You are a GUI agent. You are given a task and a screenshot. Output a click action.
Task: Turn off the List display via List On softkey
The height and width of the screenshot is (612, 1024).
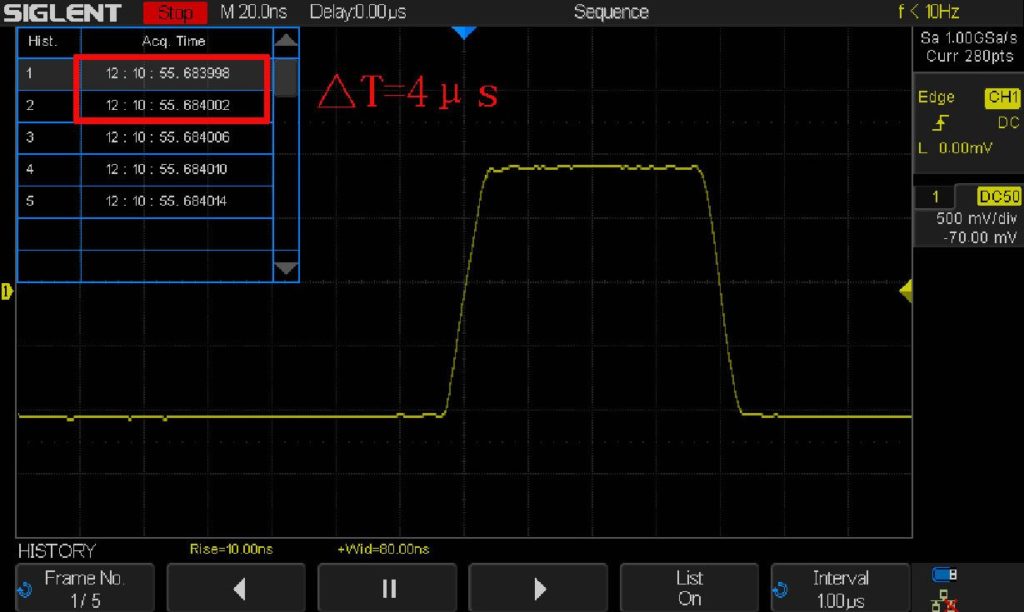coord(688,587)
